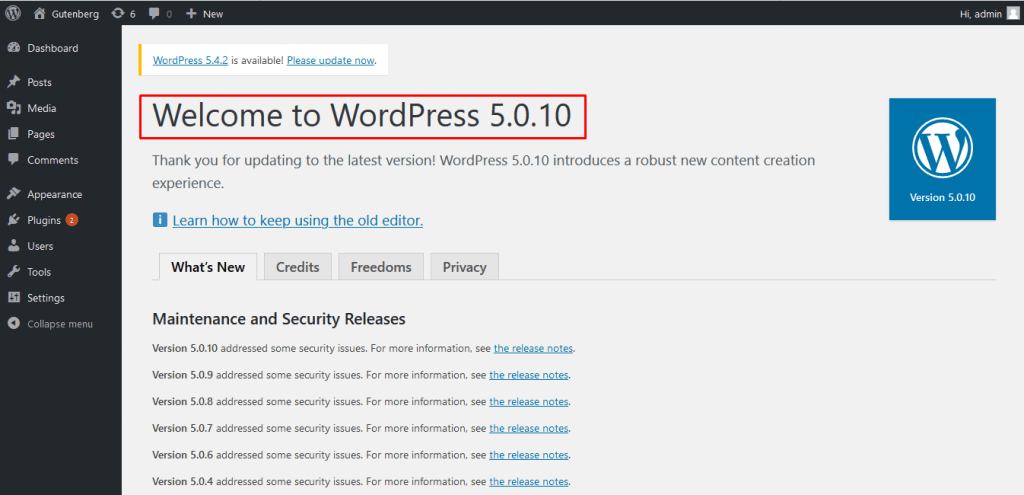Image resolution: width=1024 pixels, height=495 pixels.
Task: Switch to the Freedoms tab
Action: 381,266
